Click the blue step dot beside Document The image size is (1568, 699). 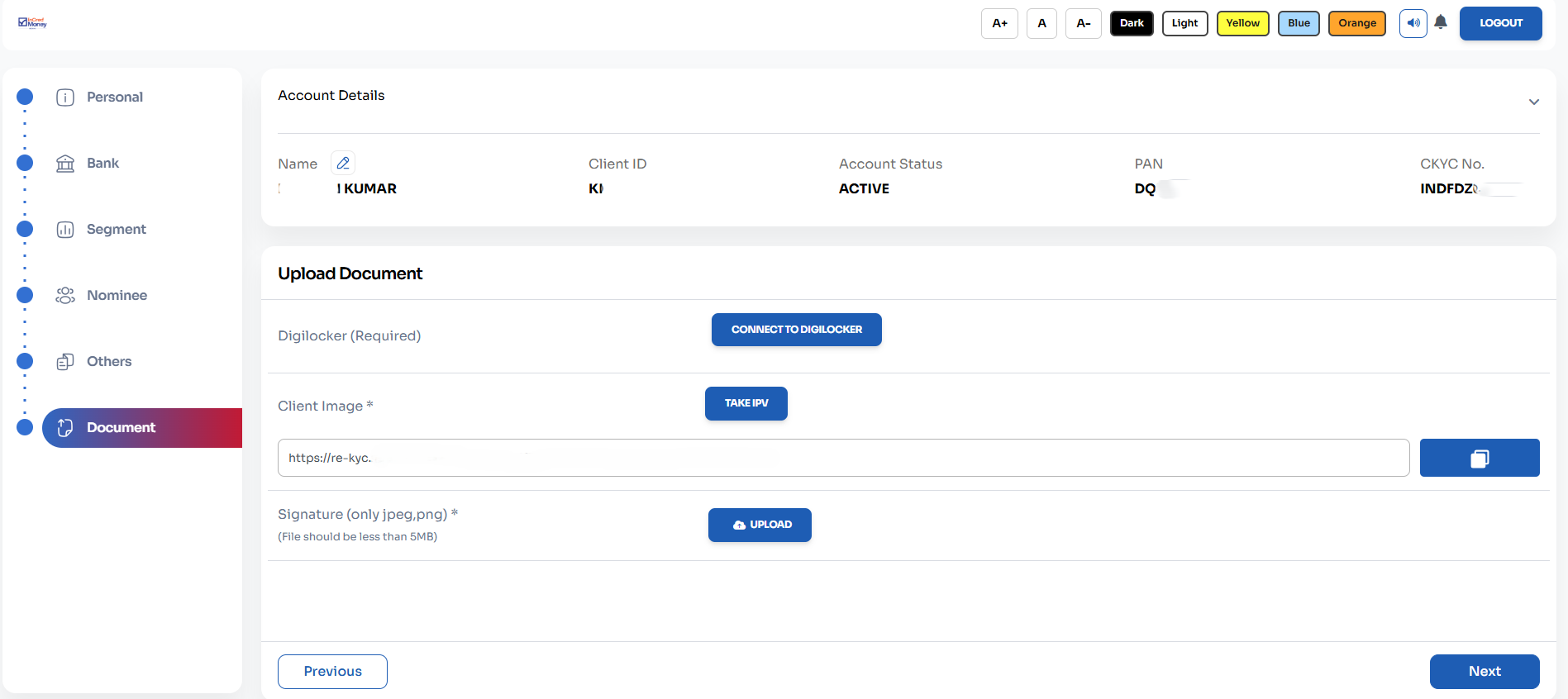pyautogui.click(x=25, y=427)
